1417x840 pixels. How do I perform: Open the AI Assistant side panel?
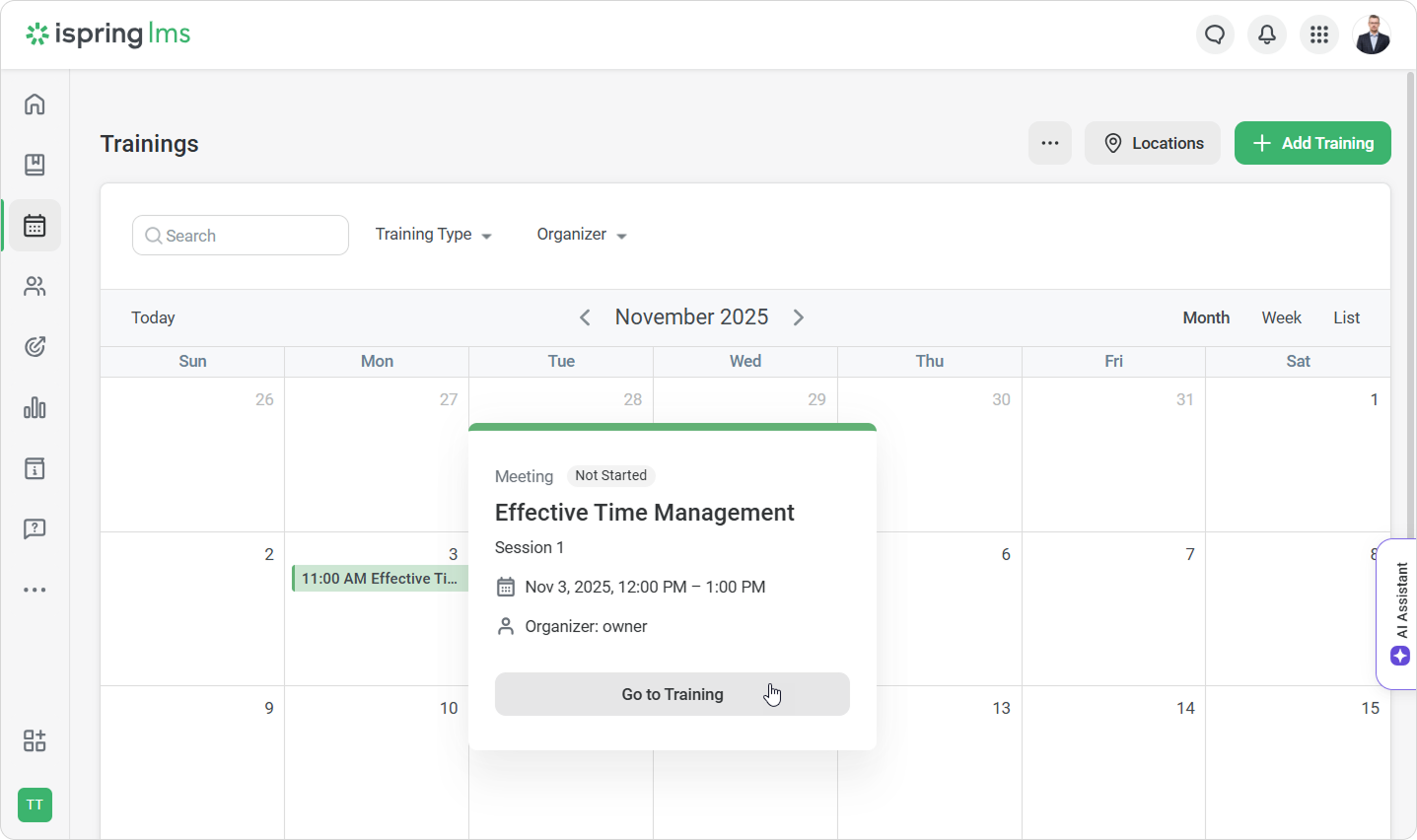(1399, 613)
